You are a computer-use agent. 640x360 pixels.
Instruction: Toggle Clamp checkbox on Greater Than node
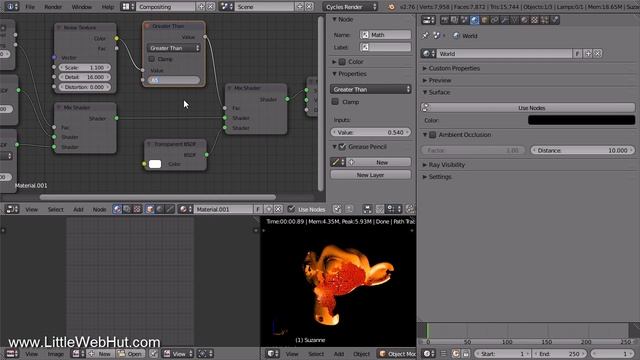[x=151, y=59]
